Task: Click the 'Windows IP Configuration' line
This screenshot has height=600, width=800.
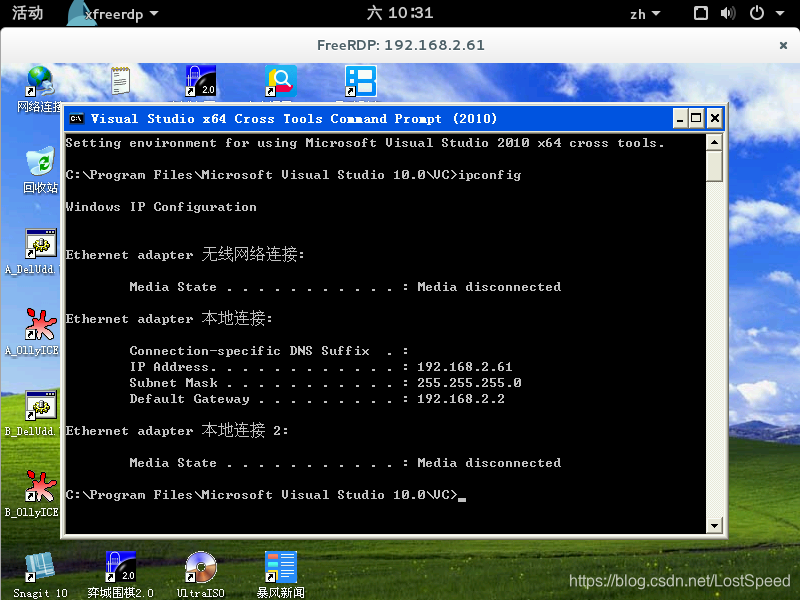Action: pos(161,207)
